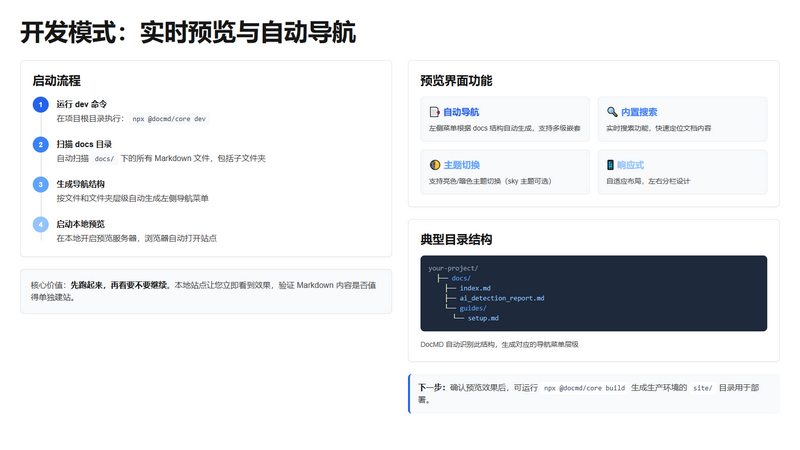Click step title 启动本地预览
The width and height of the screenshot is (800, 450).
click(x=81, y=223)
